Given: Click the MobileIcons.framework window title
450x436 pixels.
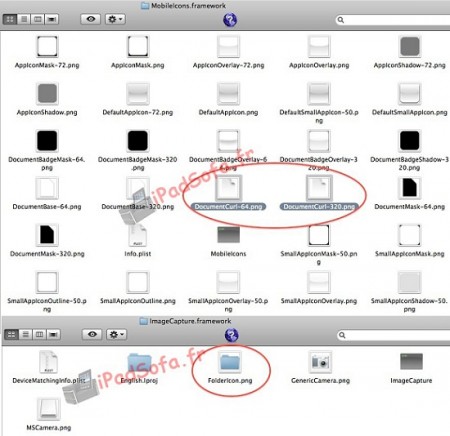Looking at the screenshot, I should (188, 6).
